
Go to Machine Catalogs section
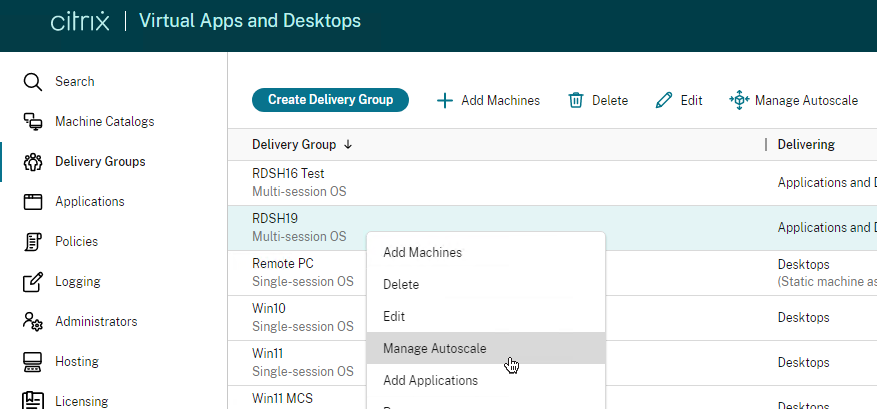105,121
